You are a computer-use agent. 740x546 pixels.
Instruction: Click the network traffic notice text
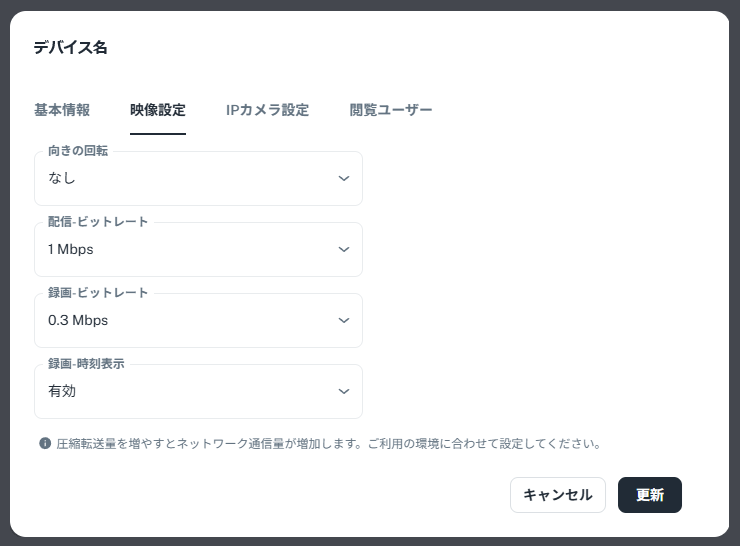pos(328,442)
